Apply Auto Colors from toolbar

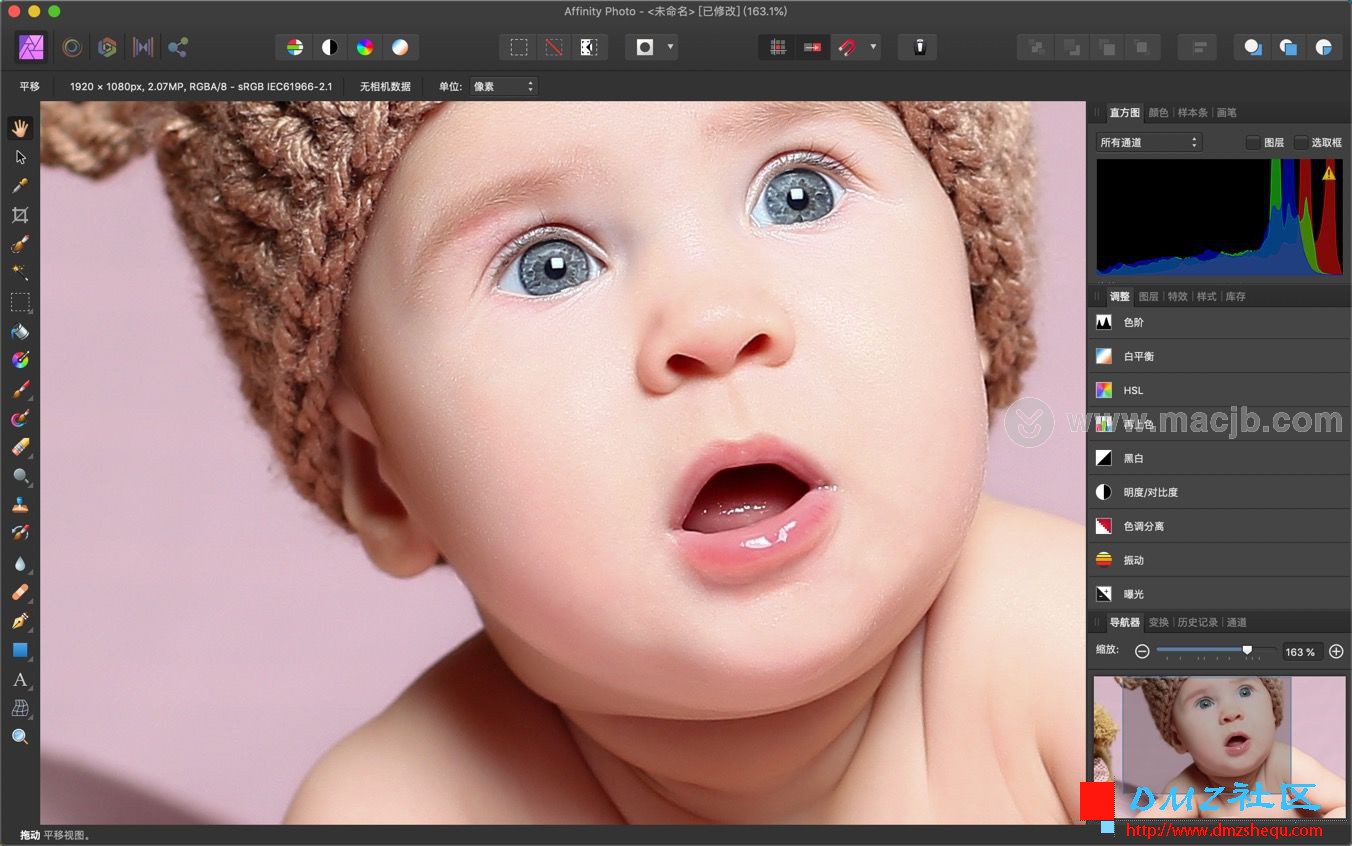click(x=365, y=47)
